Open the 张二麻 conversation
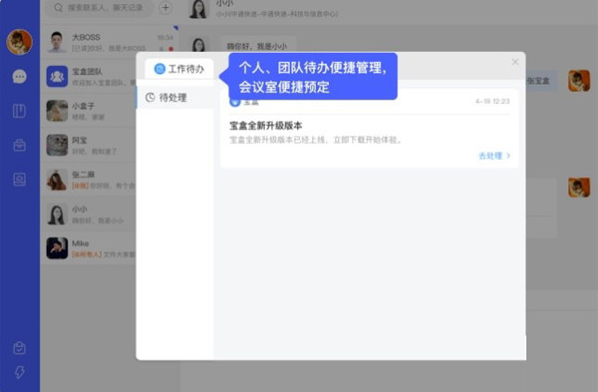This screenshot has height=392, width=598. click(x=88, y=179)
